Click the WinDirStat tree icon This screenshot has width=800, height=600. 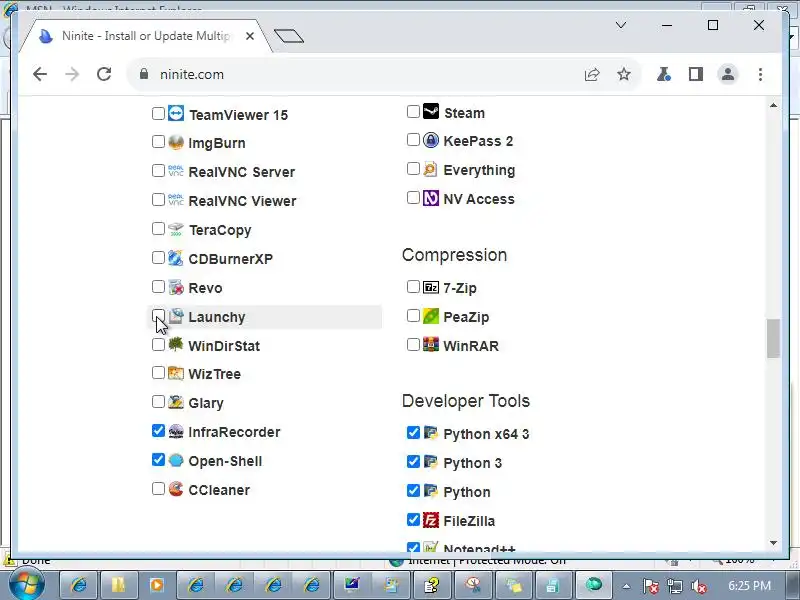tap(176, 345)
